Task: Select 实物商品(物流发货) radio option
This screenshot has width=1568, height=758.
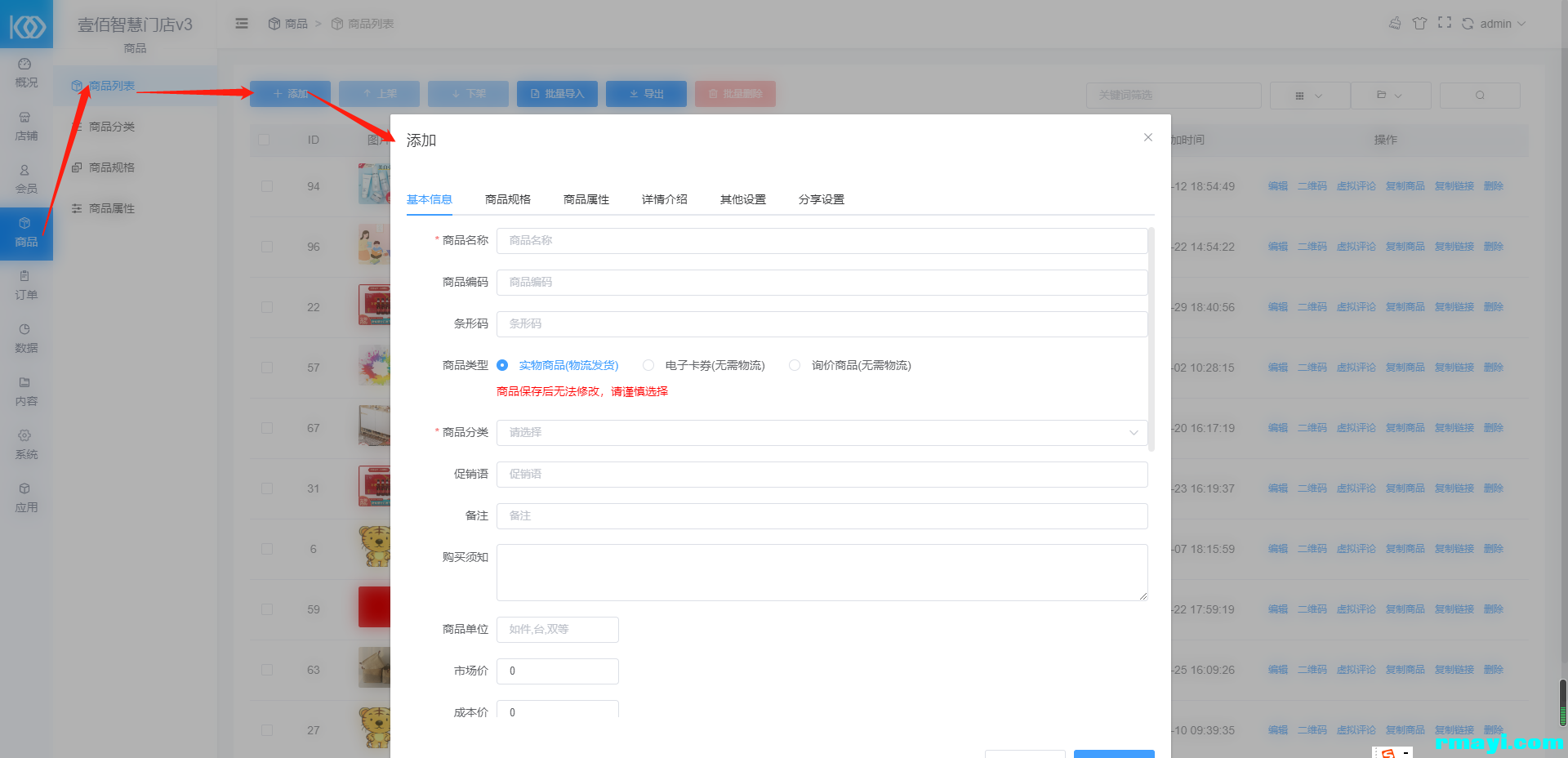Action: pyautogui.click(x=502, y=365)
